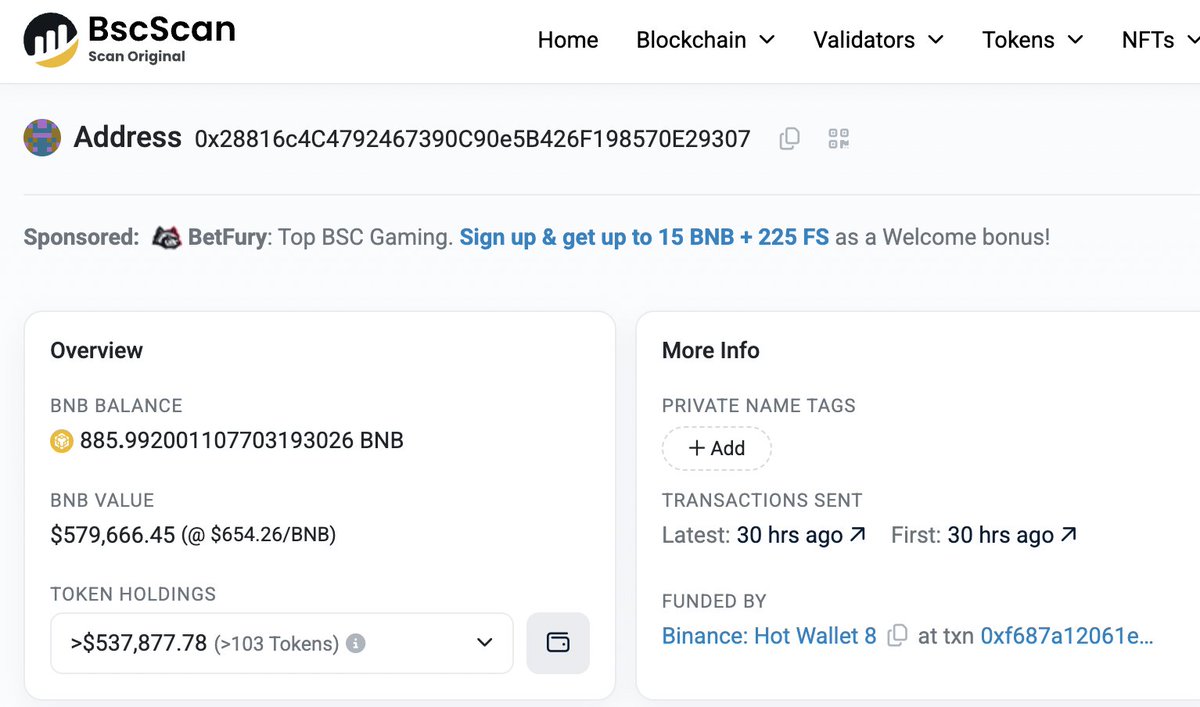1200x707 pixels.
Task: Open the token holdings wallet view button
Action: click(x=558, y=643)
